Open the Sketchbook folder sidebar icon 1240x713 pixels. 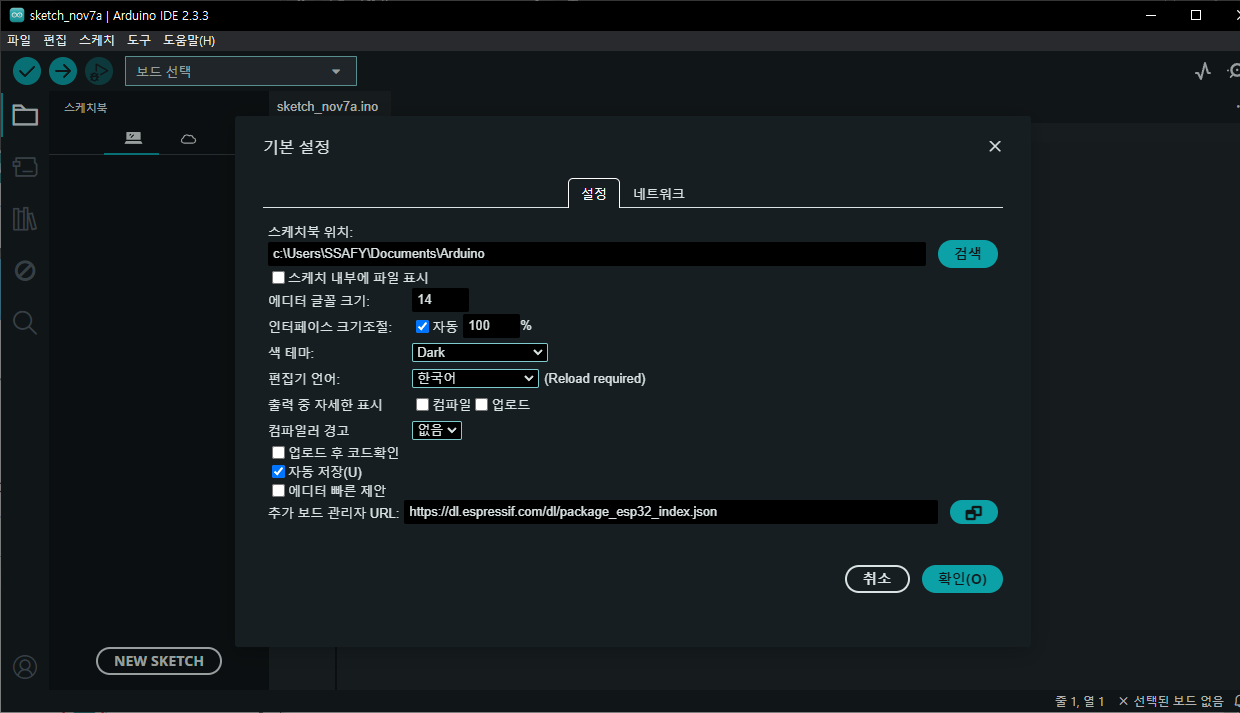pyautogui.click(x=25, y=116)
